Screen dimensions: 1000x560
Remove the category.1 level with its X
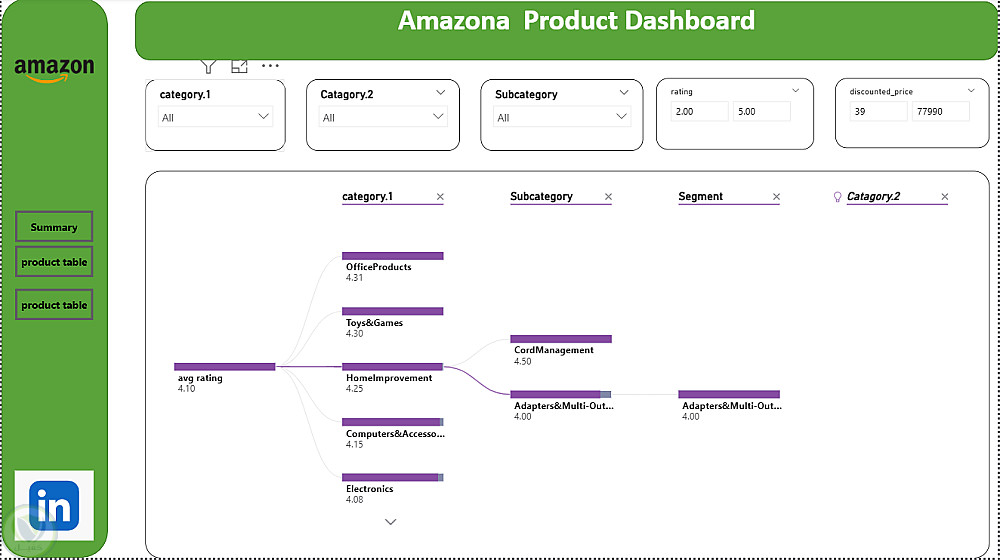click(440, 197)
